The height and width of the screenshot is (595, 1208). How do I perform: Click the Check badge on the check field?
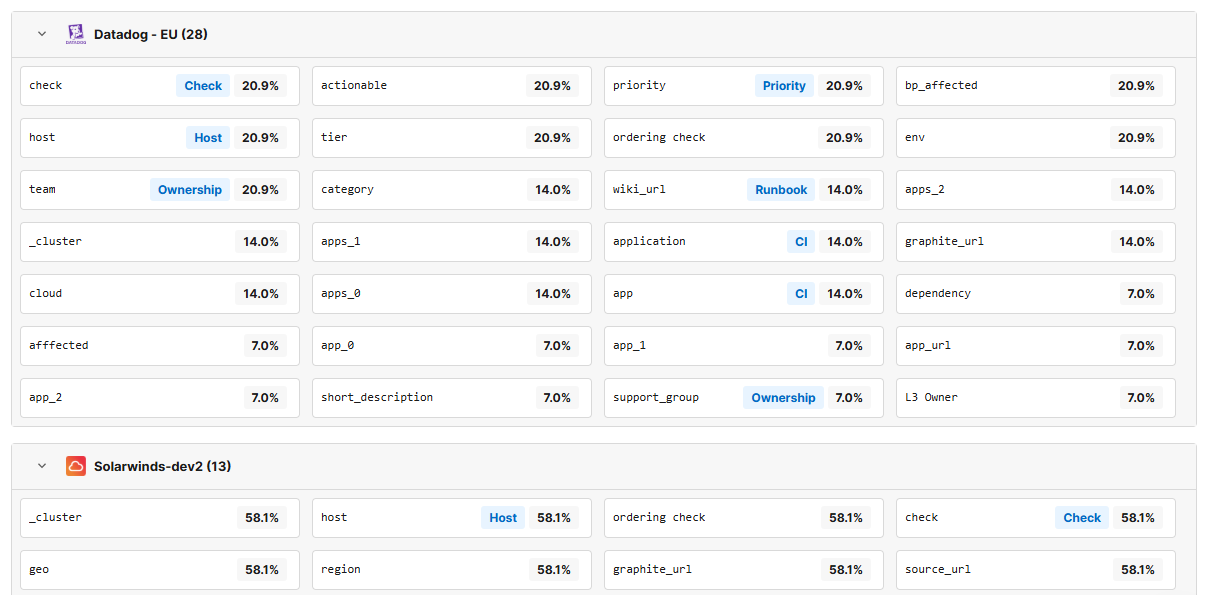(x=203, y=85)
